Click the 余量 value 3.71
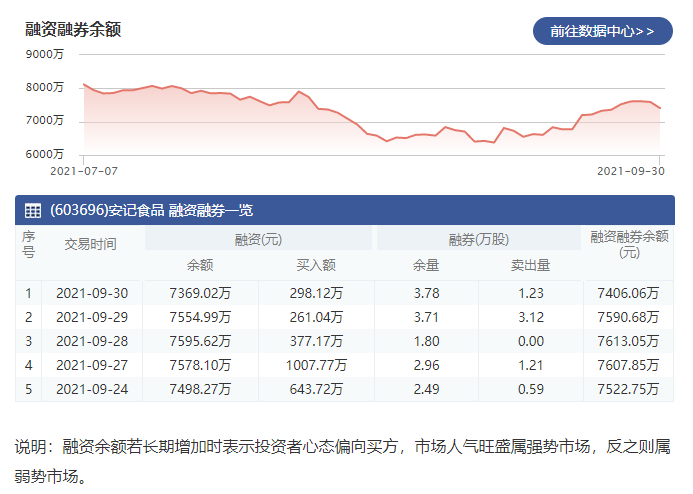Screen dimensions: 693x494 (x=426, y=317)
